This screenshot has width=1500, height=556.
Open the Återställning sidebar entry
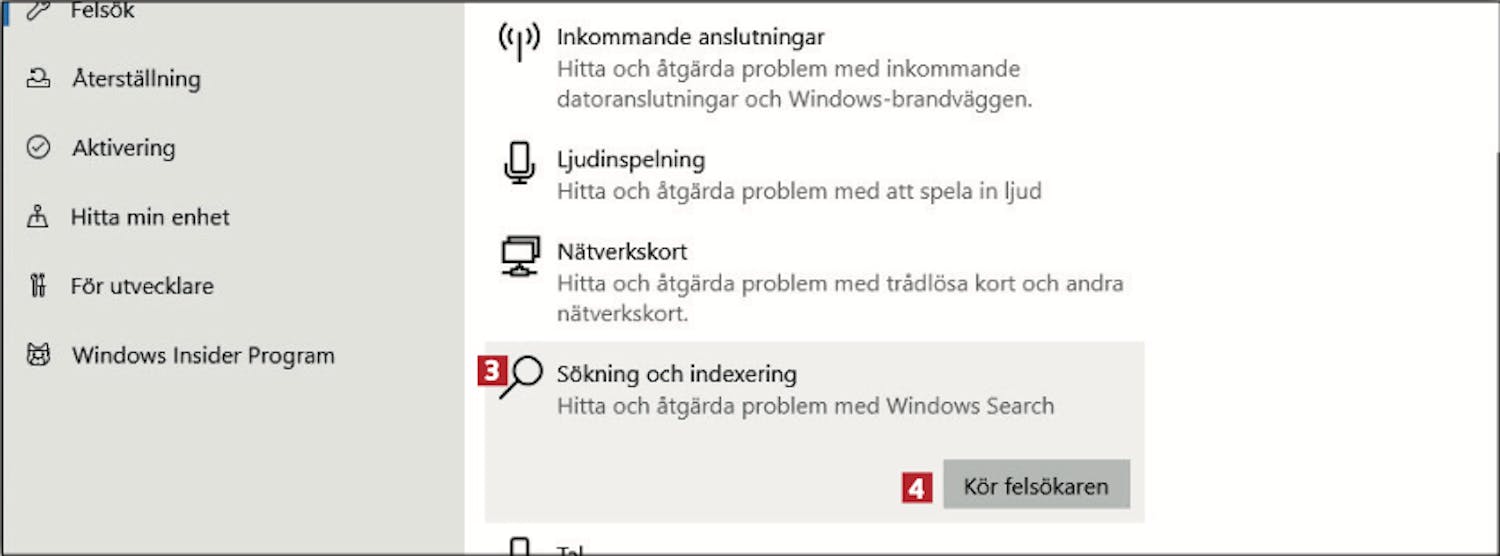[136, 78]
